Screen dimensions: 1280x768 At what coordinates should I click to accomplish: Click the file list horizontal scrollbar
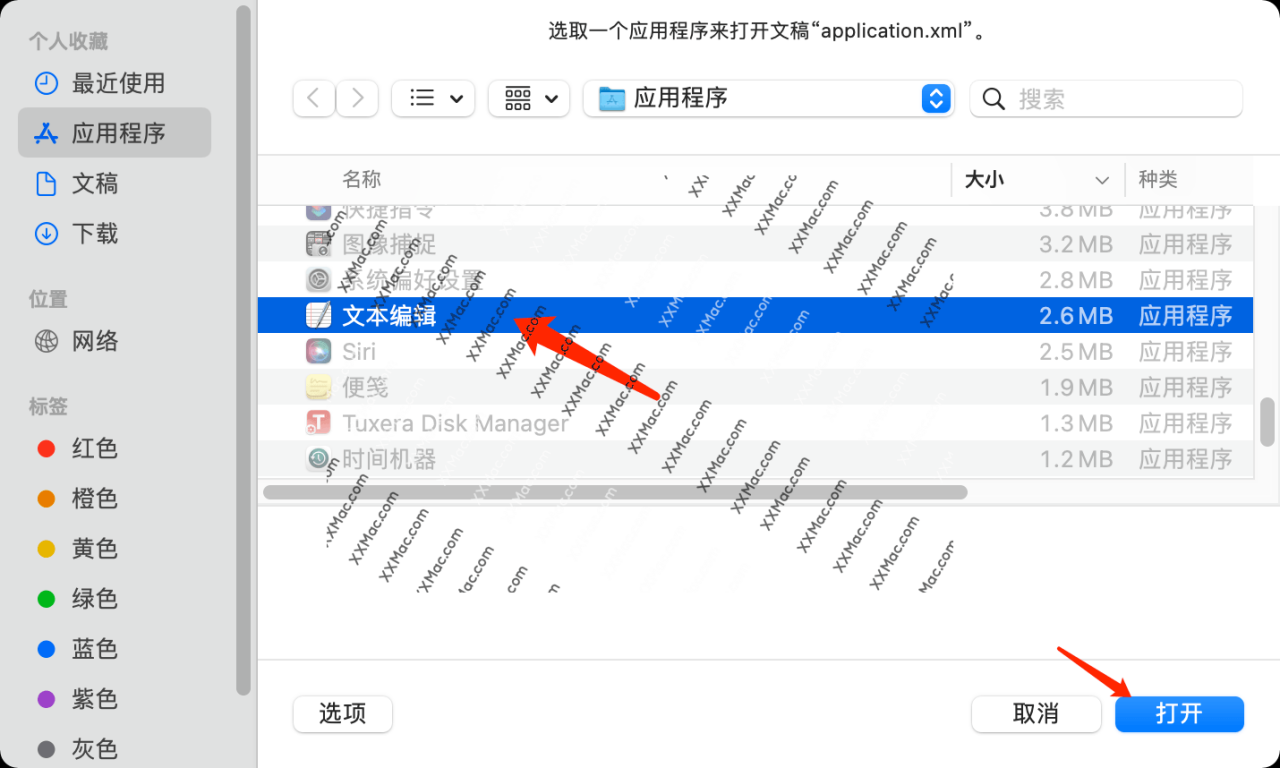pos(615,492)
